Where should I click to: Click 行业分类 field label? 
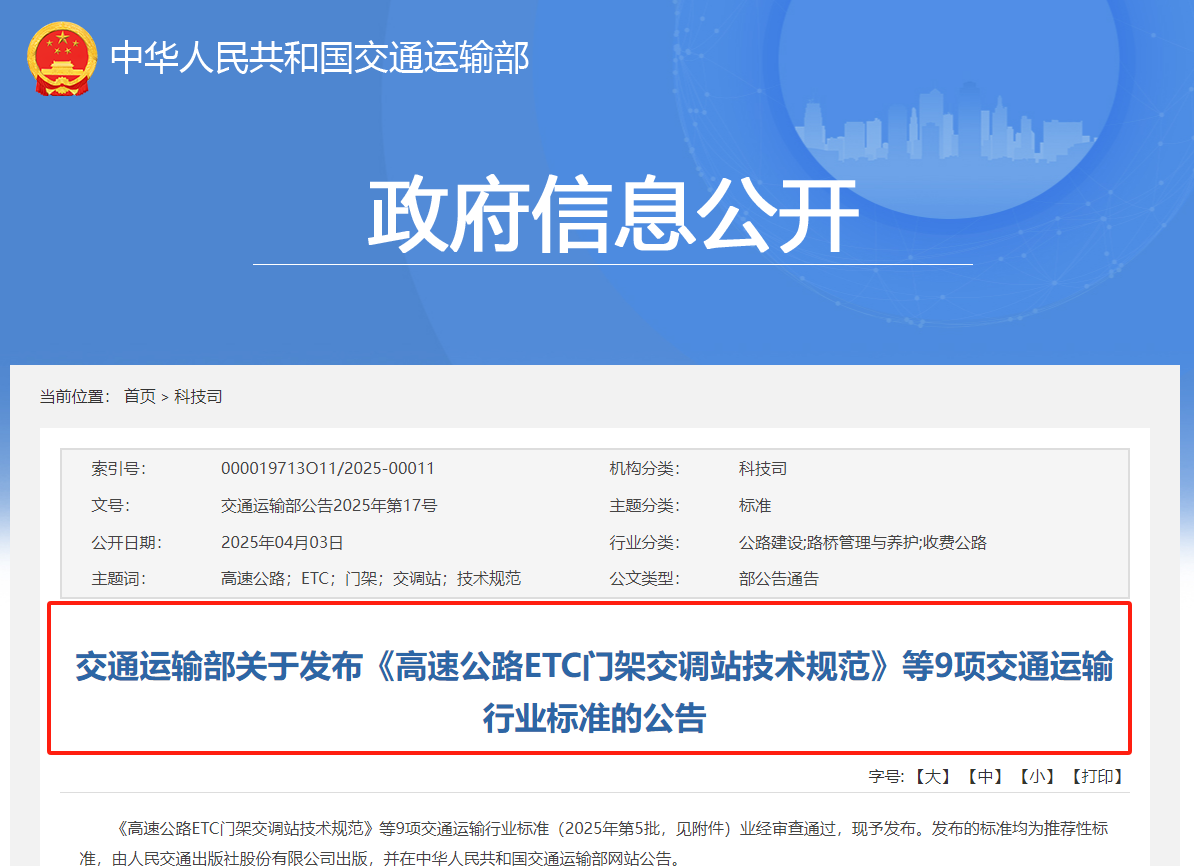coord(644,542)
